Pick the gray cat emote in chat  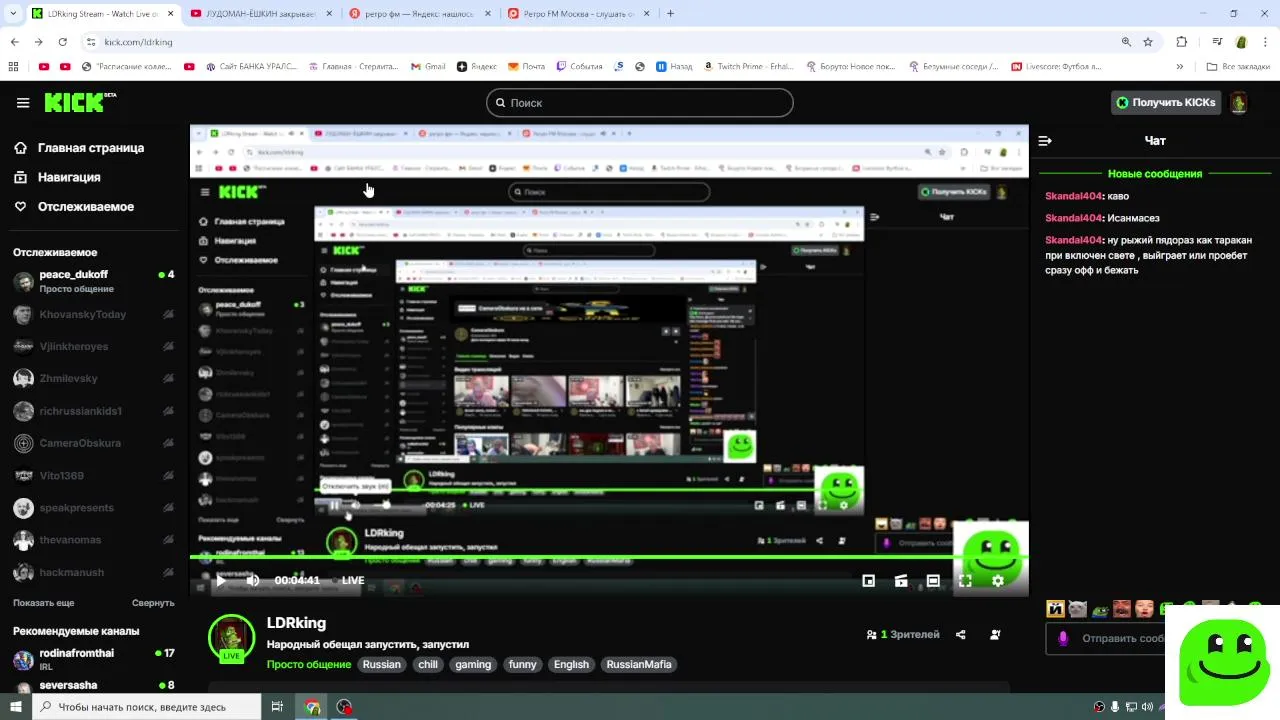[1077, 609]
